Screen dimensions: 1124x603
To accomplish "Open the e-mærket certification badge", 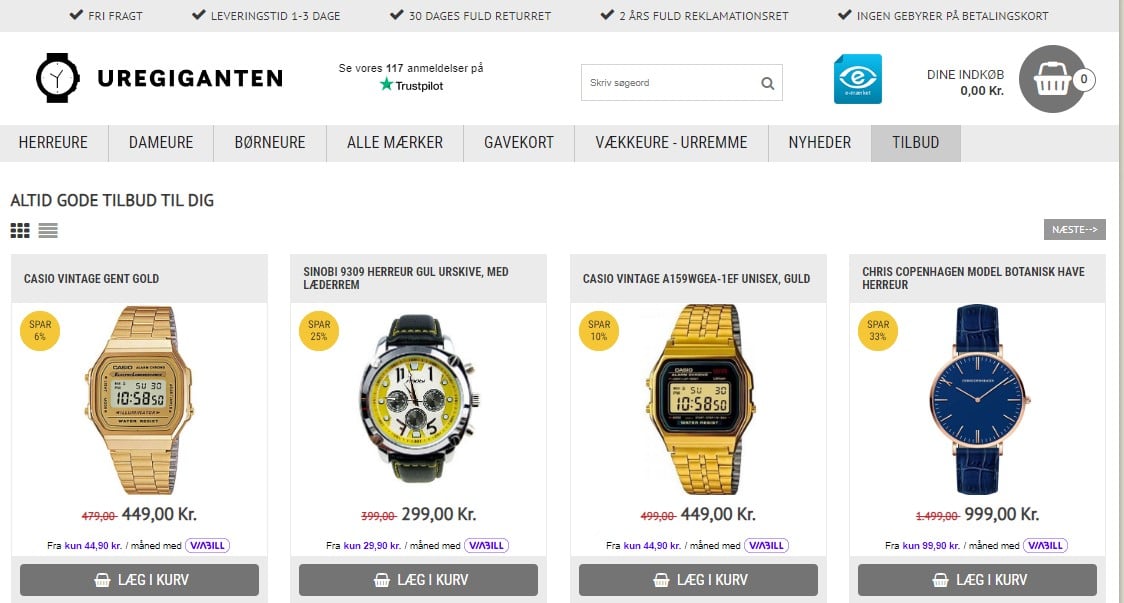I will (x=857, y=79).
